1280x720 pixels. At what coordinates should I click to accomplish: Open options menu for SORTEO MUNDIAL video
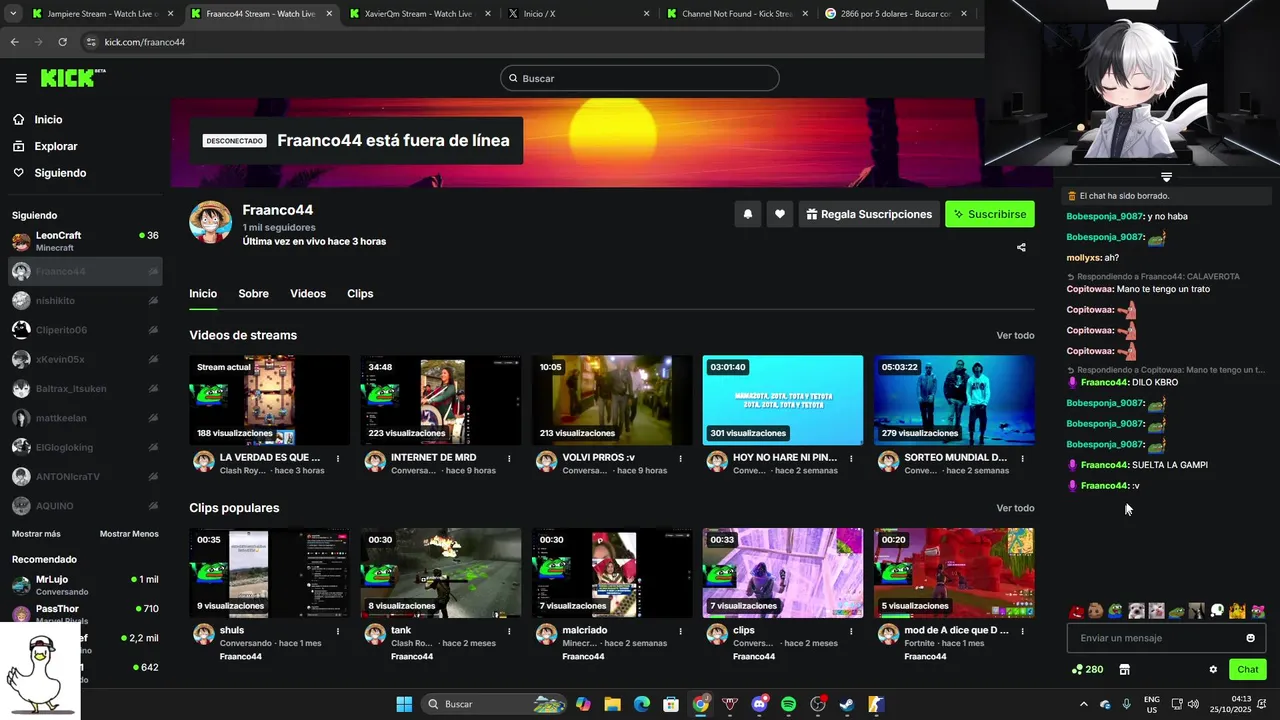[1022, 458]
